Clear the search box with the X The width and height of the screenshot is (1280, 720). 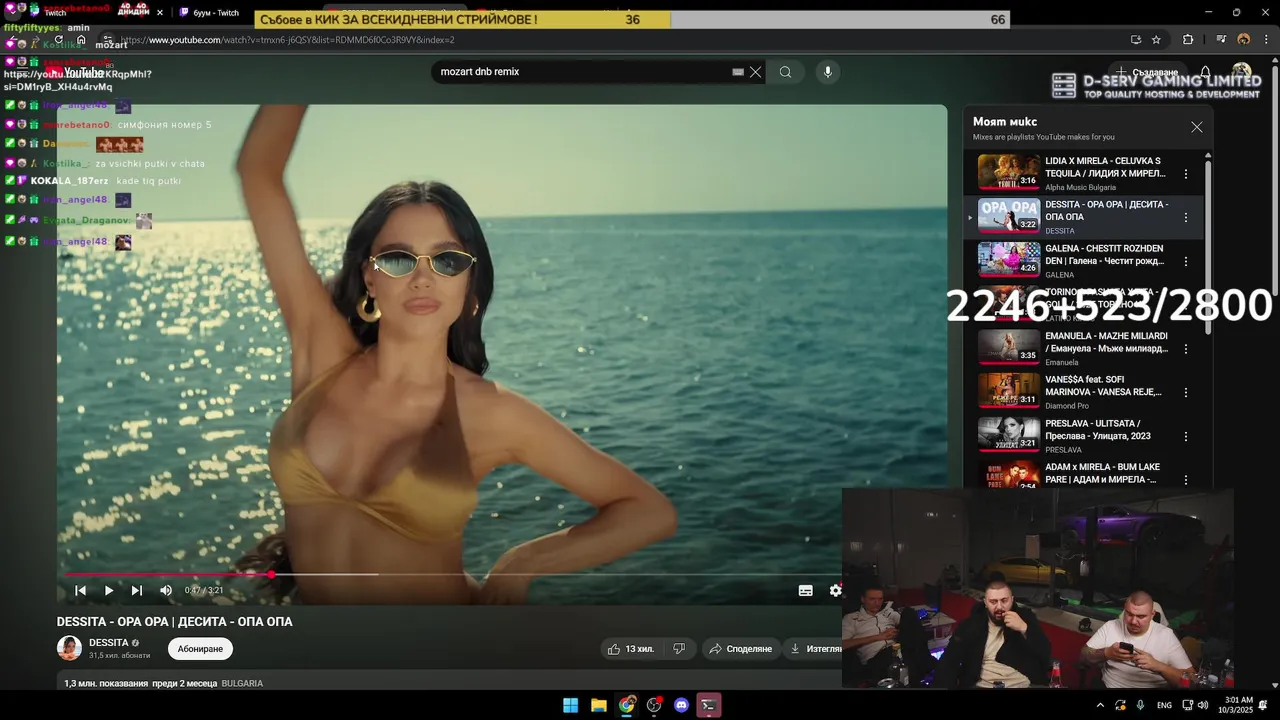pos(756,72)
